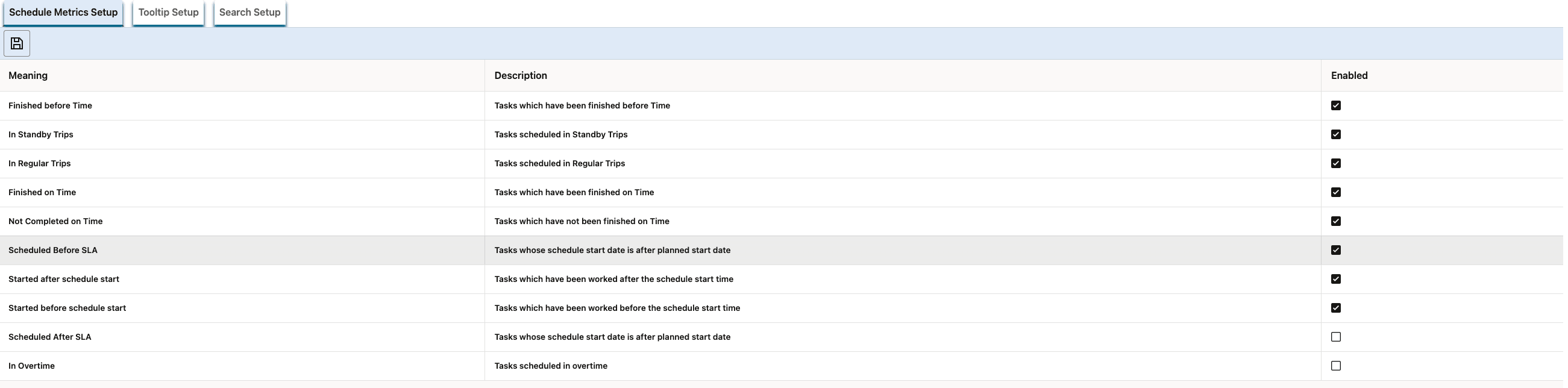Image resolution: width=1568 pixels, height=388 pixels.
Task: Disable Started after schedule start metric
Action: (x=1335, y=279)
